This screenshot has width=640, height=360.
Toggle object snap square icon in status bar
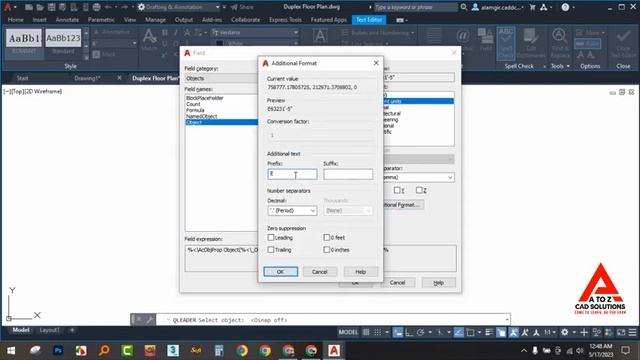coord(470,332)
